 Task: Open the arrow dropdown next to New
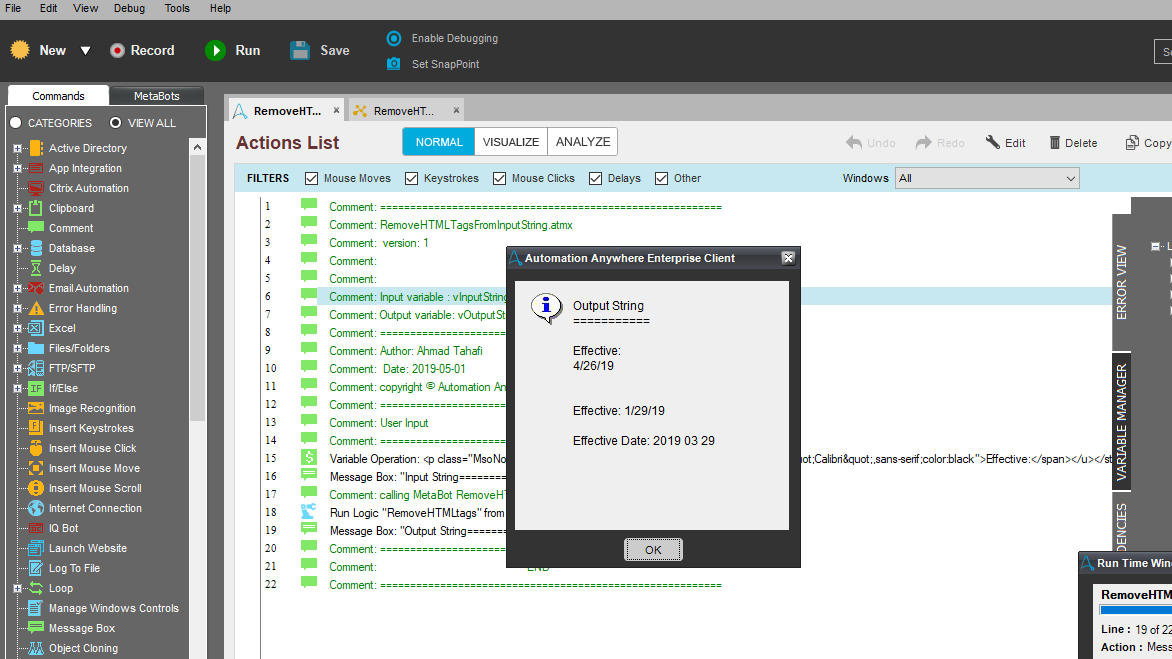(85, 51)
